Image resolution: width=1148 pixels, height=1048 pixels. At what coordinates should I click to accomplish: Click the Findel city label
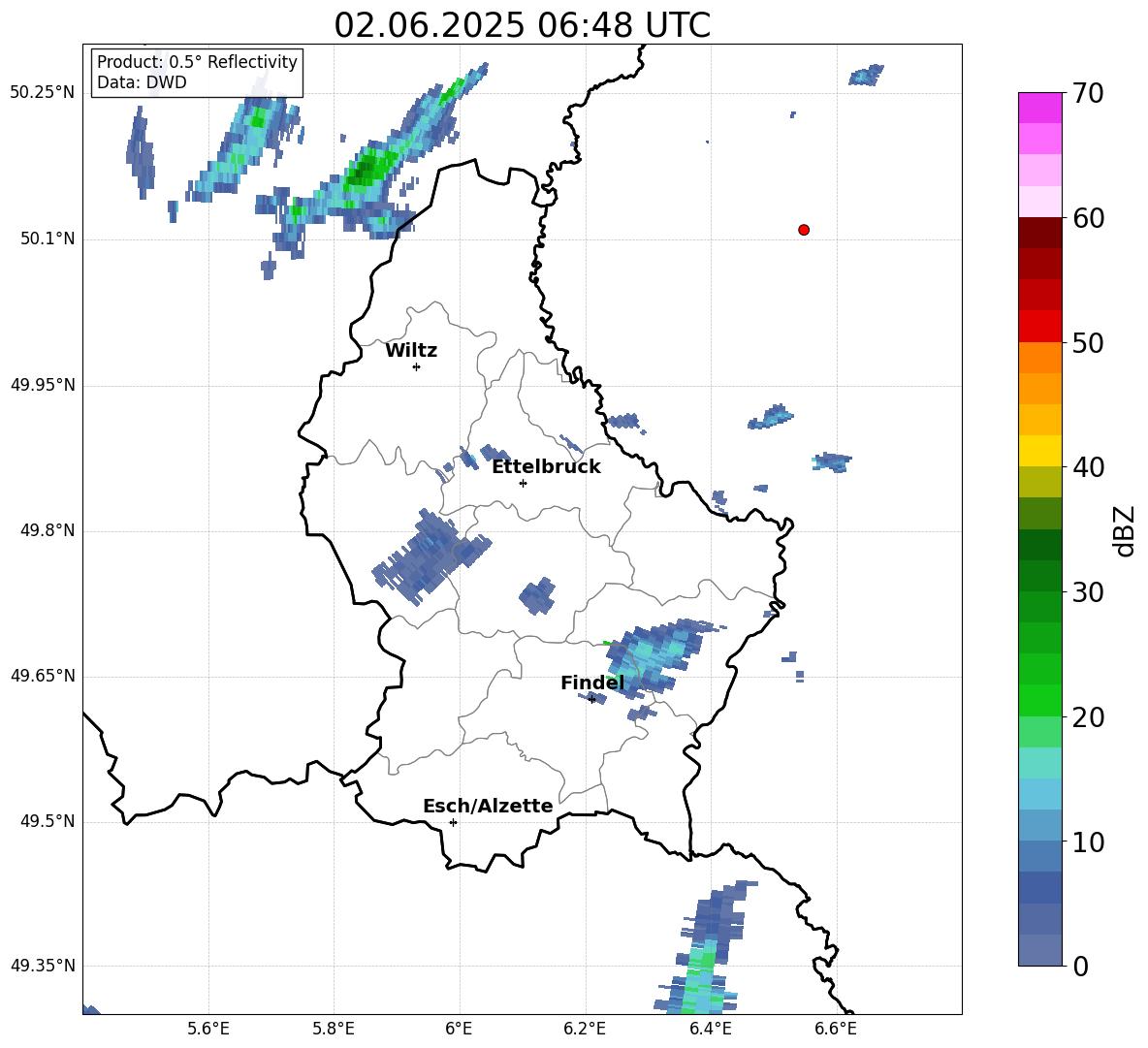592,683
